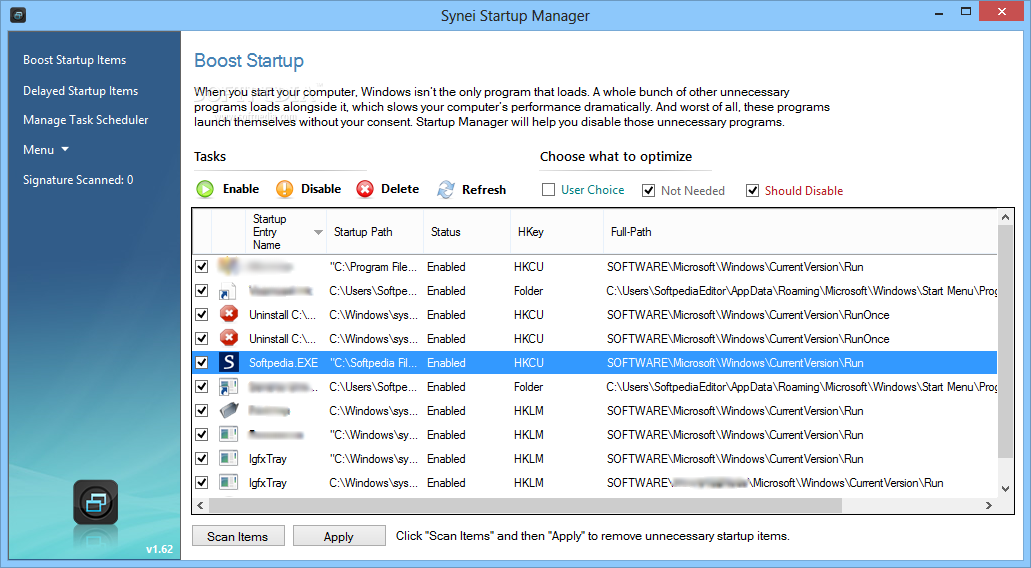
Task: Click the Enable task label
Action: click(x=241, y=189)
